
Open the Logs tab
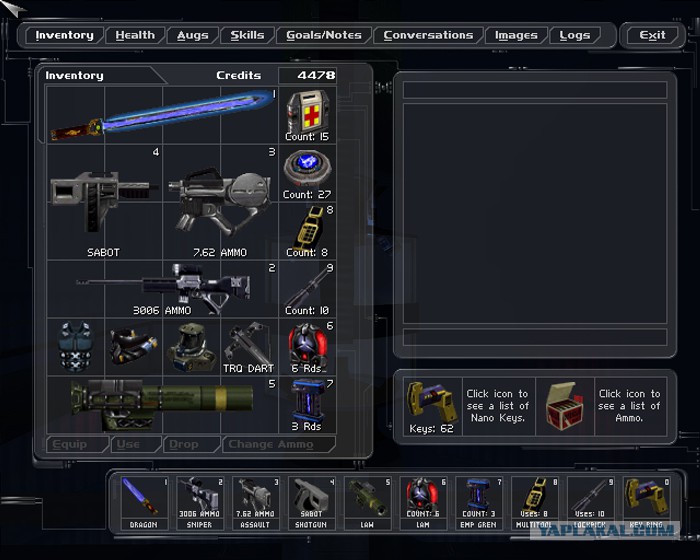[575, 35]
